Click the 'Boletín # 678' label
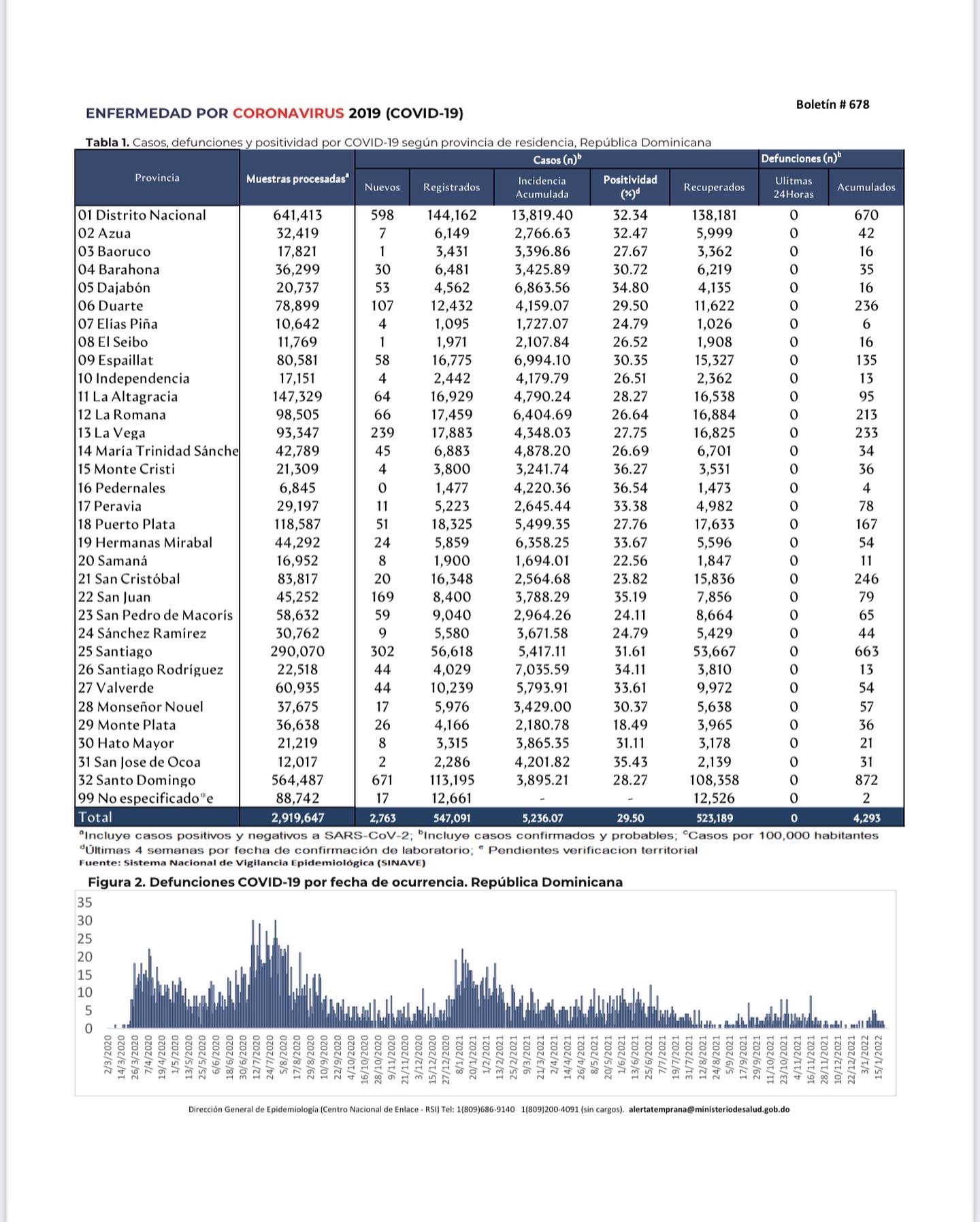The height and width of the screenshot is (1222, 980). click(832, 104)
